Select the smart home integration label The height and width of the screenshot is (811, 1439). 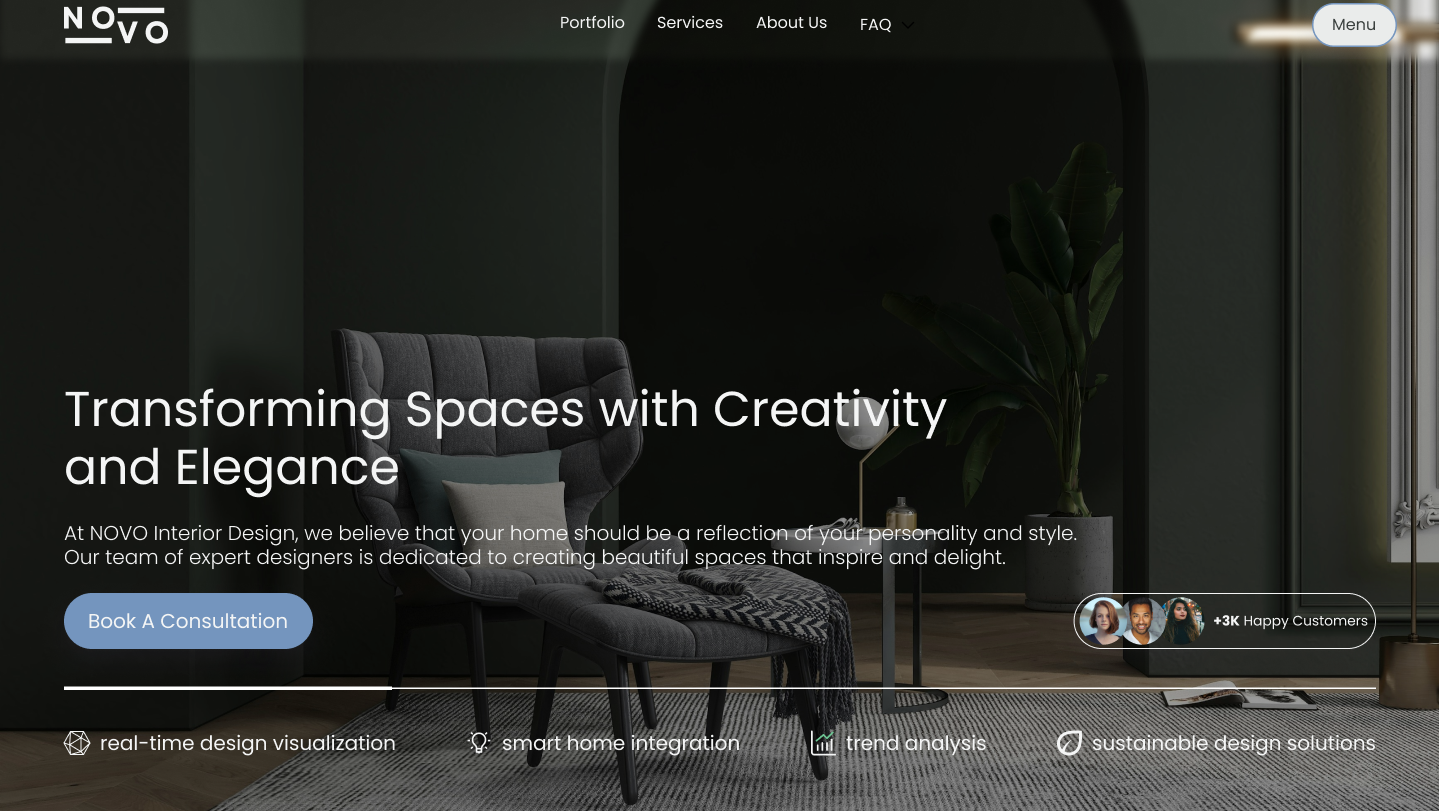(x=621, y=743)
